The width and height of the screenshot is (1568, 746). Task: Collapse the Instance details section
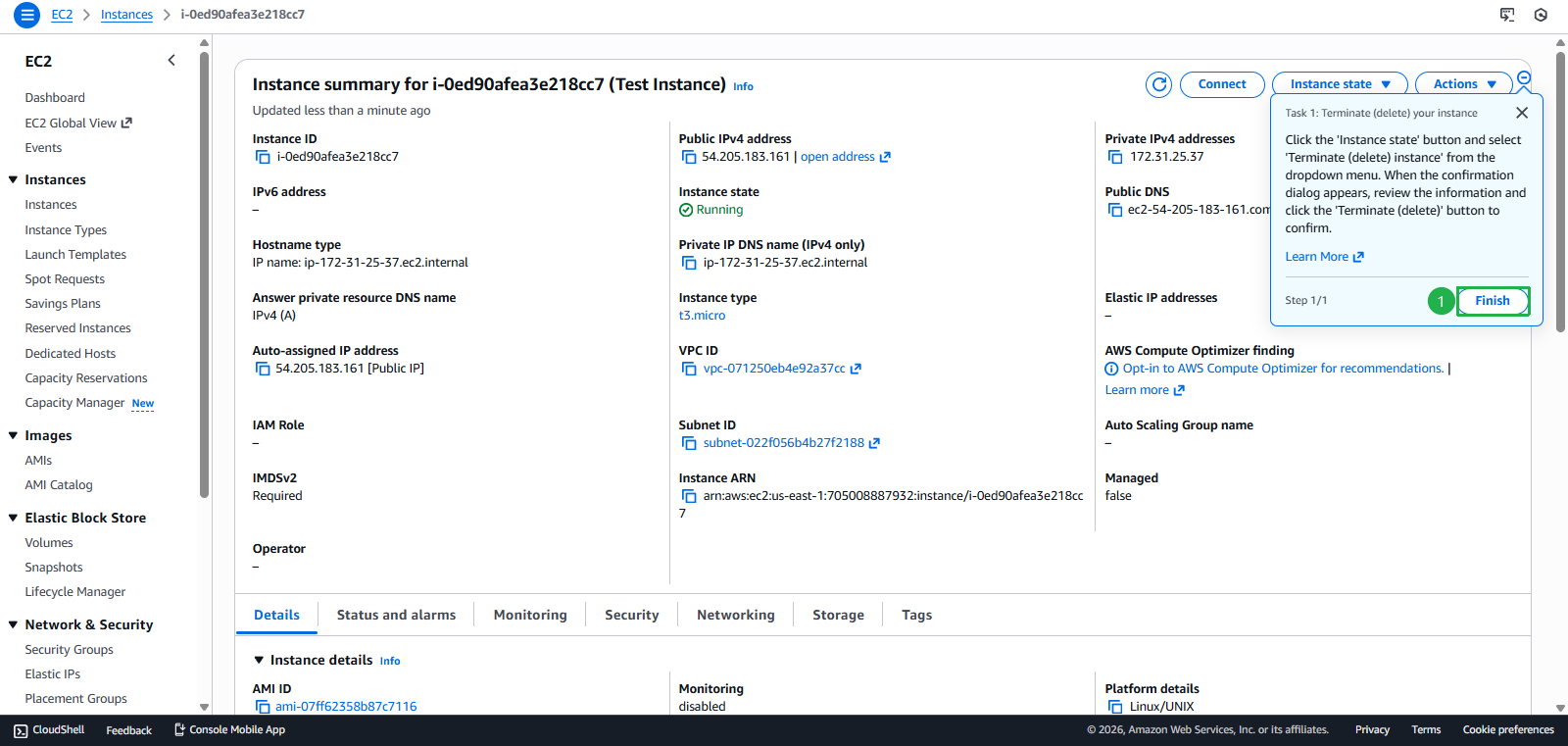click(x=259, y=661)
